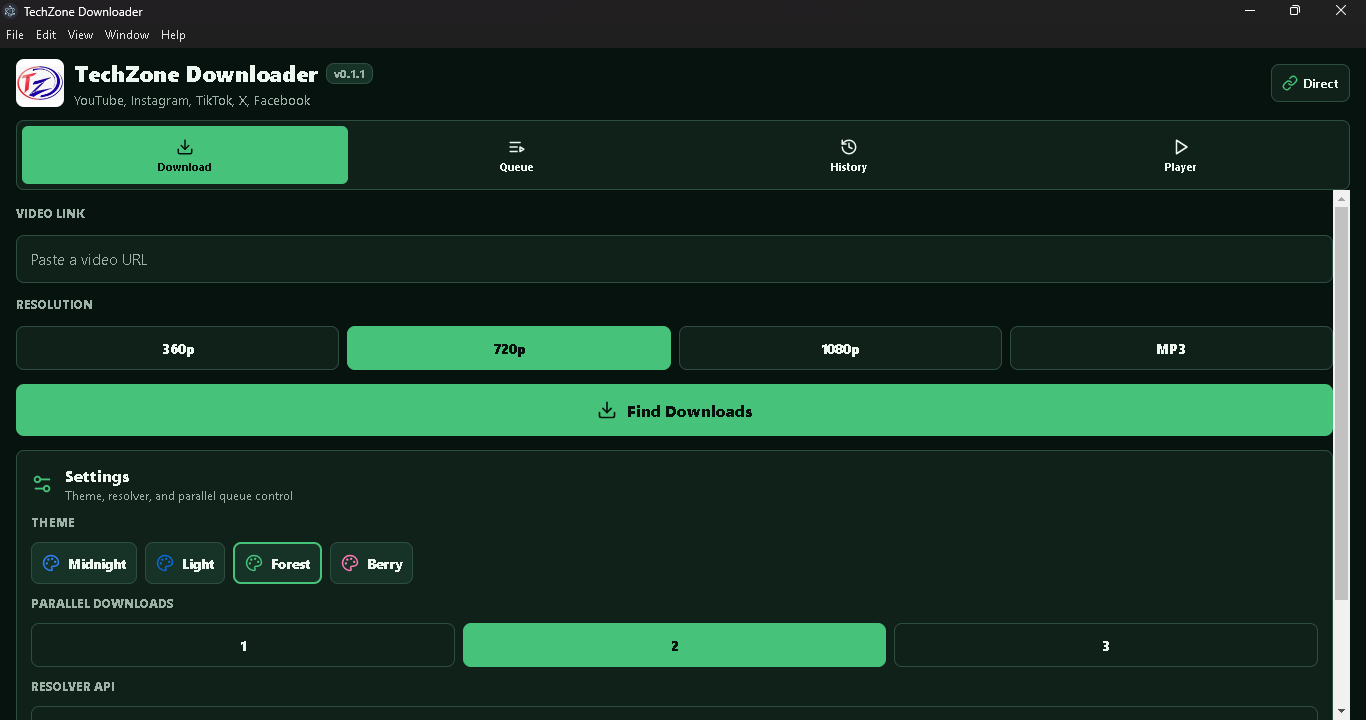
Task: Click the RESOLVER API label
Action: point(73,687)
